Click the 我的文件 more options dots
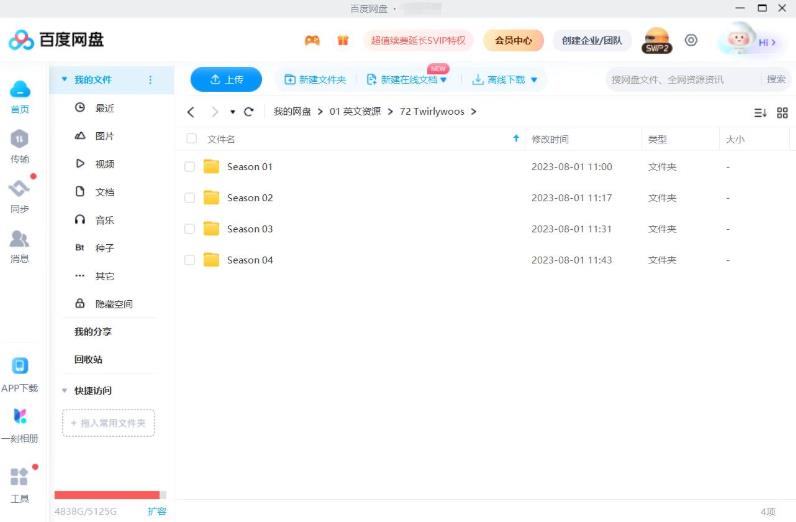The width and height of the screenshot is (796, 522). pos(150,80)
